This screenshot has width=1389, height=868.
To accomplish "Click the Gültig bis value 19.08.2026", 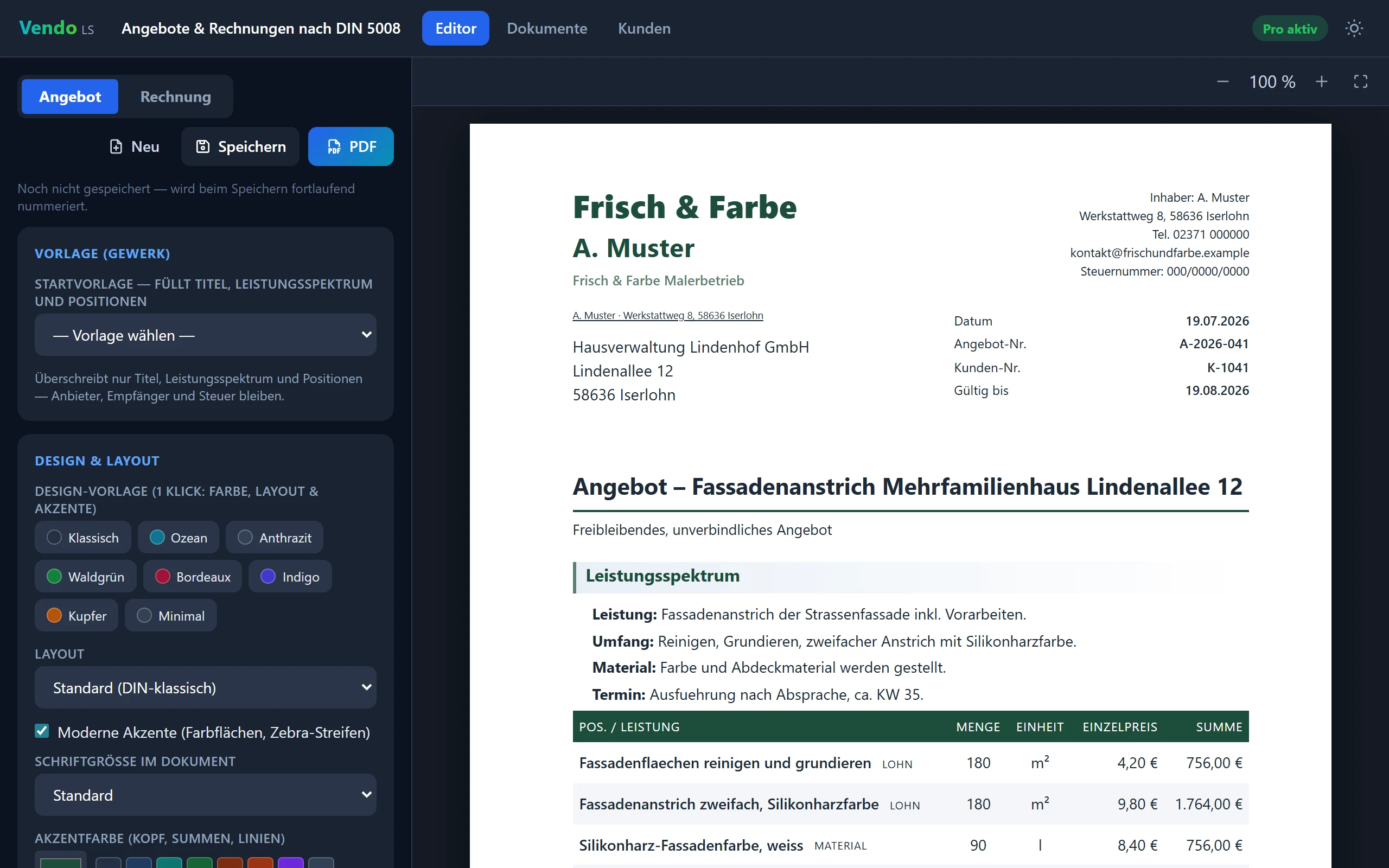I will [x=1217, y=391].
